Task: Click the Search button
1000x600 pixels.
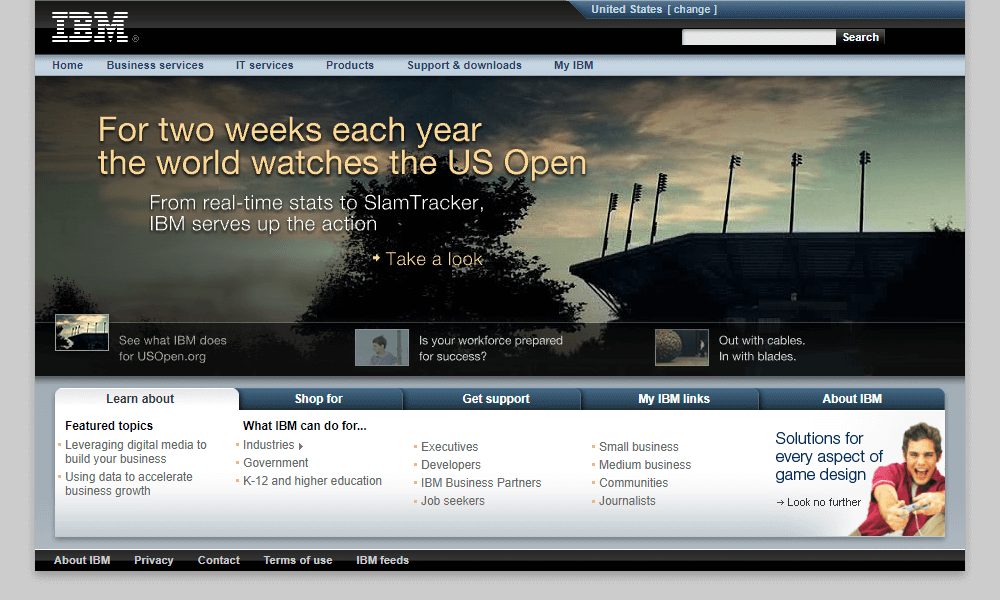Action: [860, 38]
